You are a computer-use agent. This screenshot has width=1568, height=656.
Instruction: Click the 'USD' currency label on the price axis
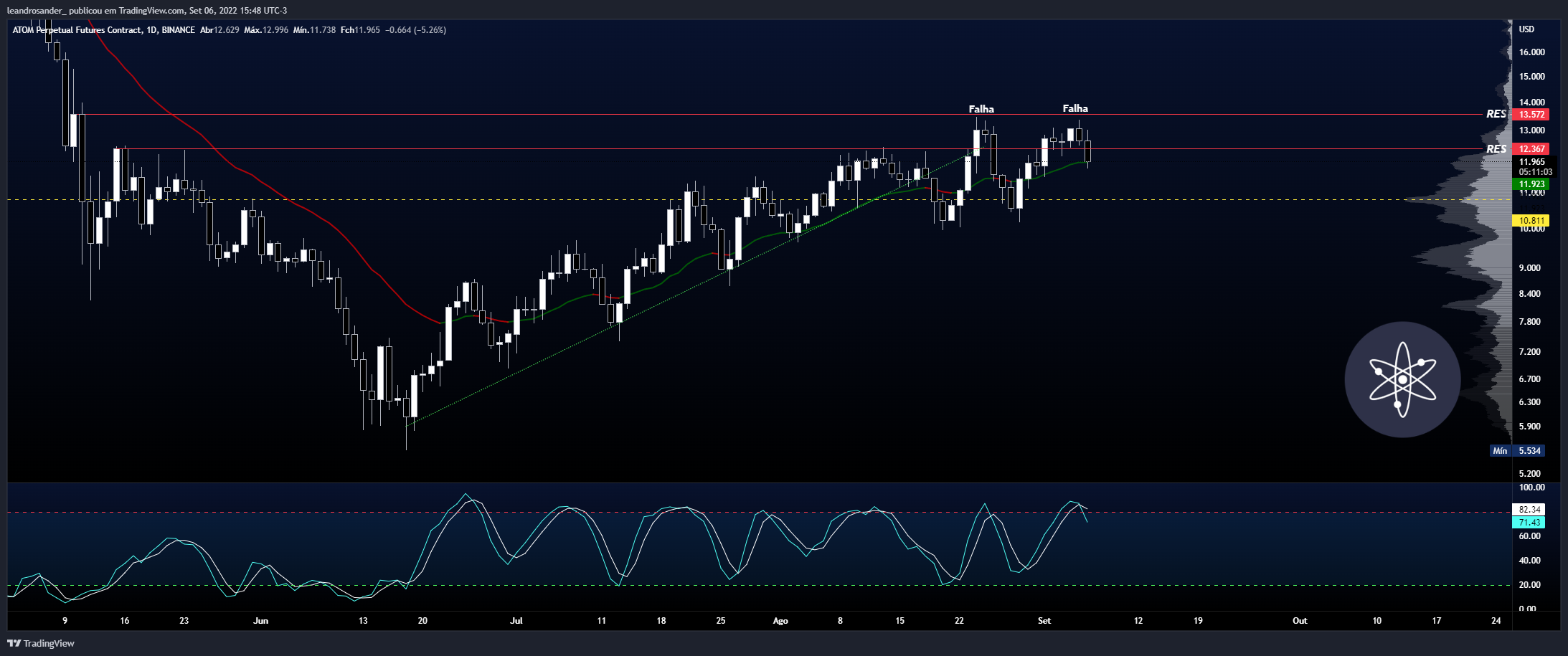(1526, 29)
